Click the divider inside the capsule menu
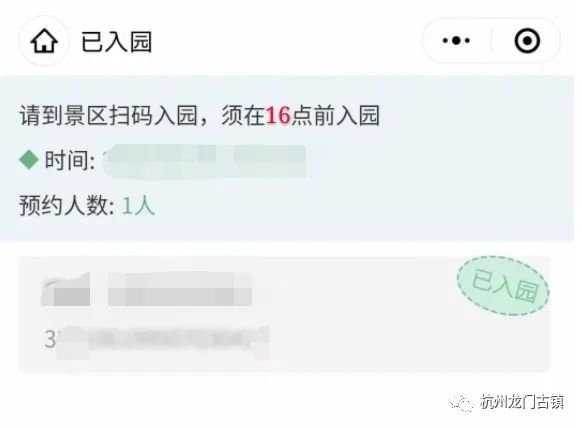 (492, 40)
